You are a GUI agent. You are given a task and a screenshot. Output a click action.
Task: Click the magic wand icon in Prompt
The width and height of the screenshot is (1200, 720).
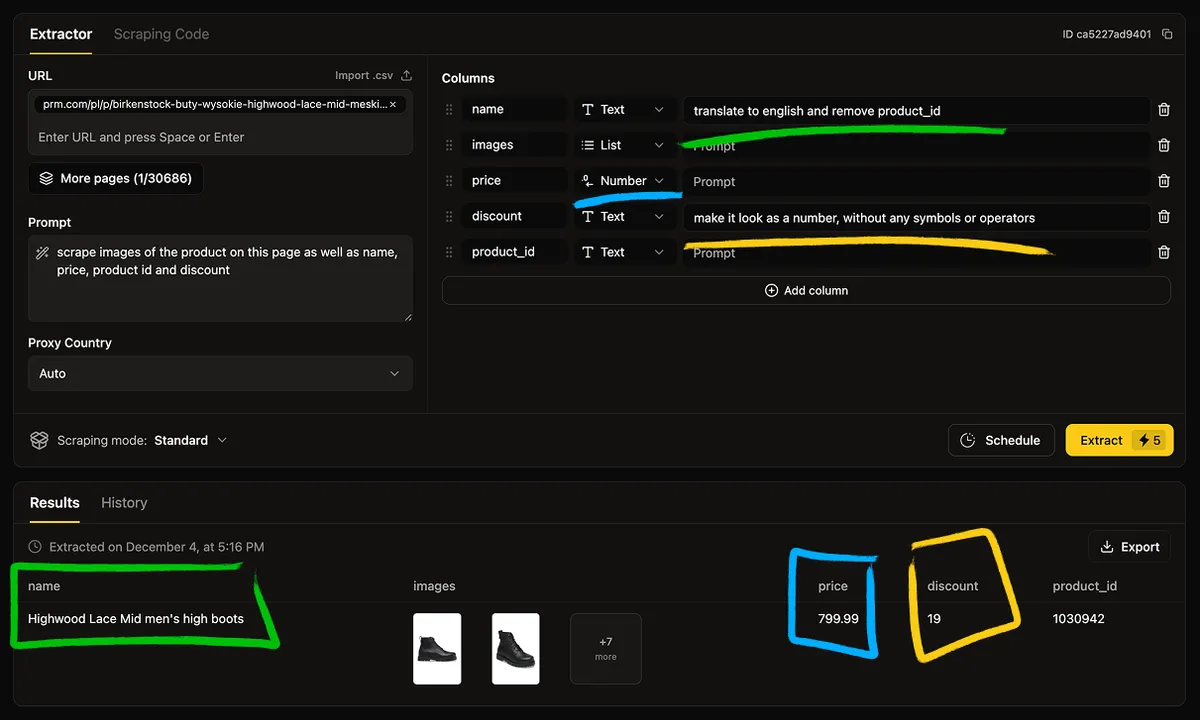[42, 253]
